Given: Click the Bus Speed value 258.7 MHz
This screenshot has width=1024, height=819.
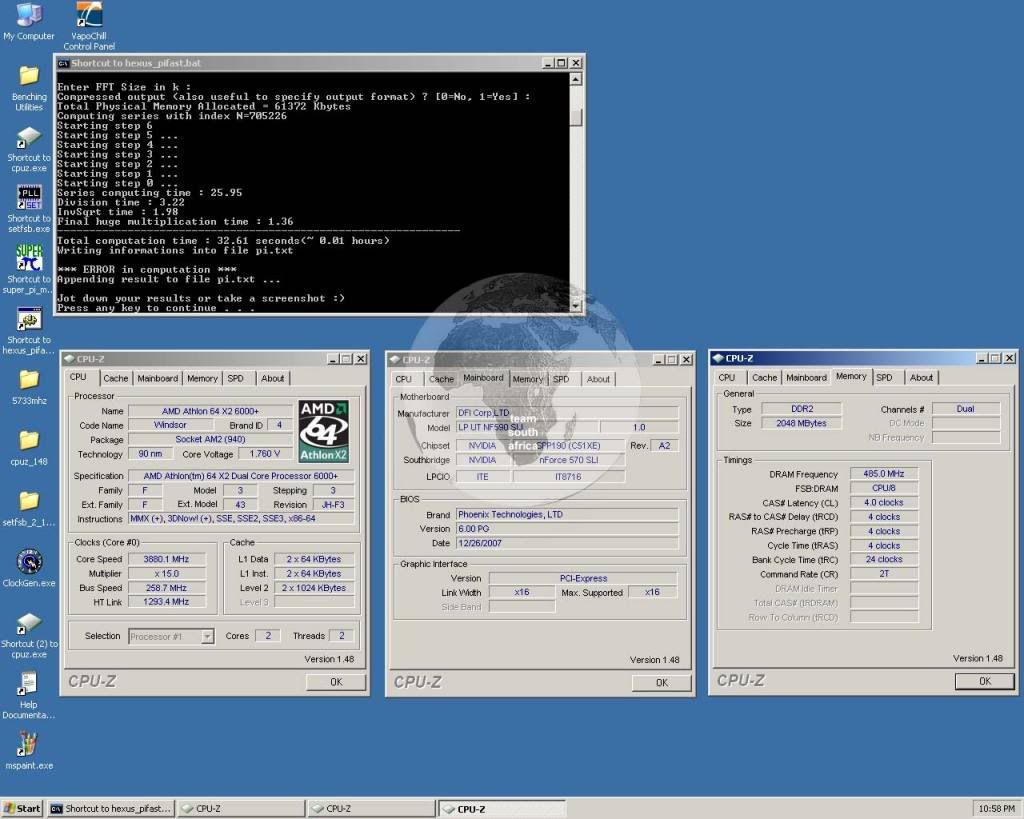Looking at the screenshot, I should click(166, 588).
